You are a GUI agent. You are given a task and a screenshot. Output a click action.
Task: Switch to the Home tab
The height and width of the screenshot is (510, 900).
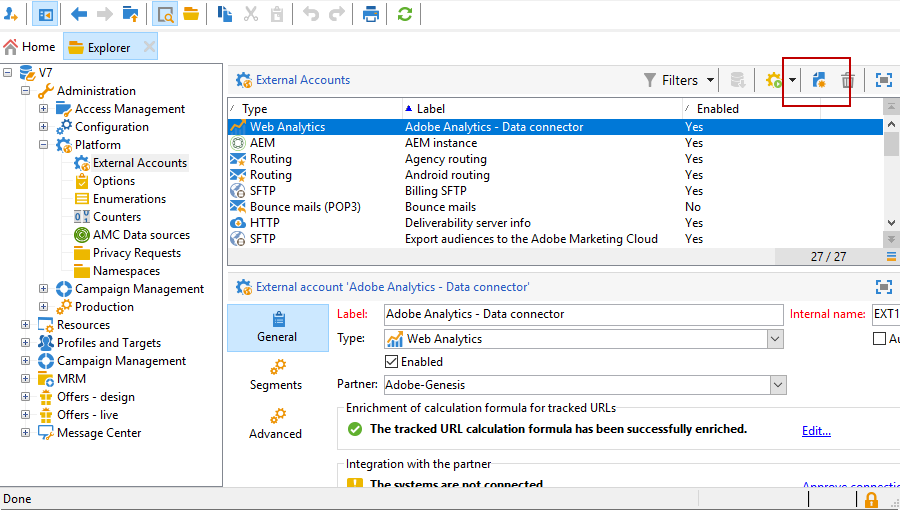tap(30, 47)
